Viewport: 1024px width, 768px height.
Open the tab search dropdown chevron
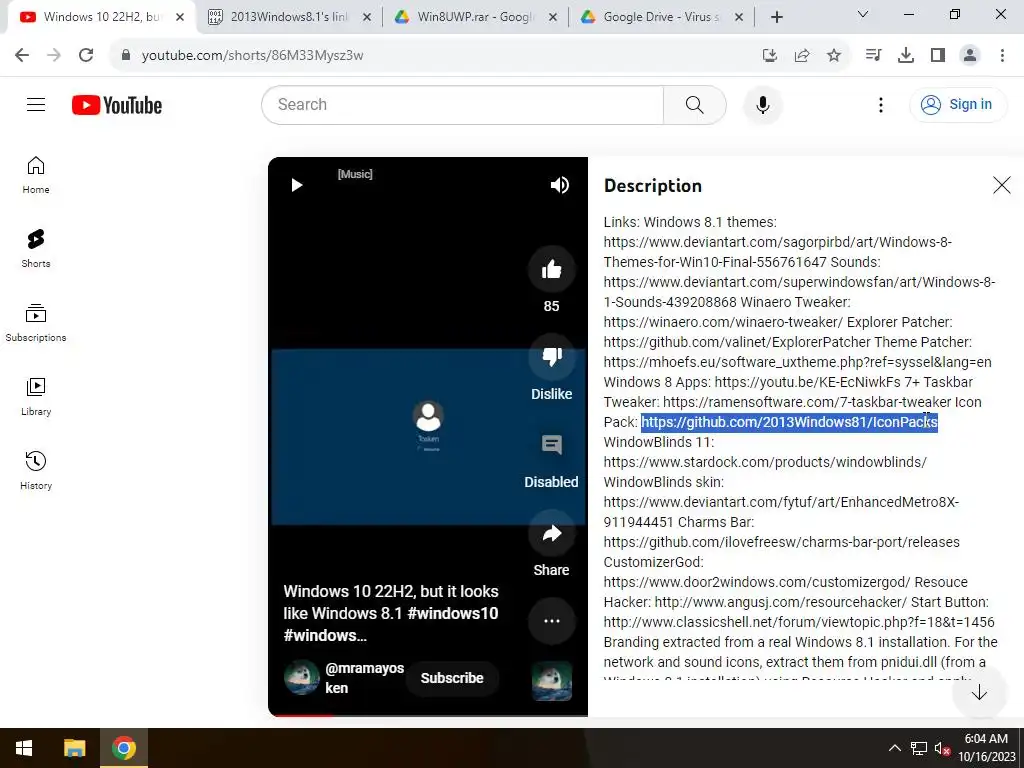coord(863,14)
